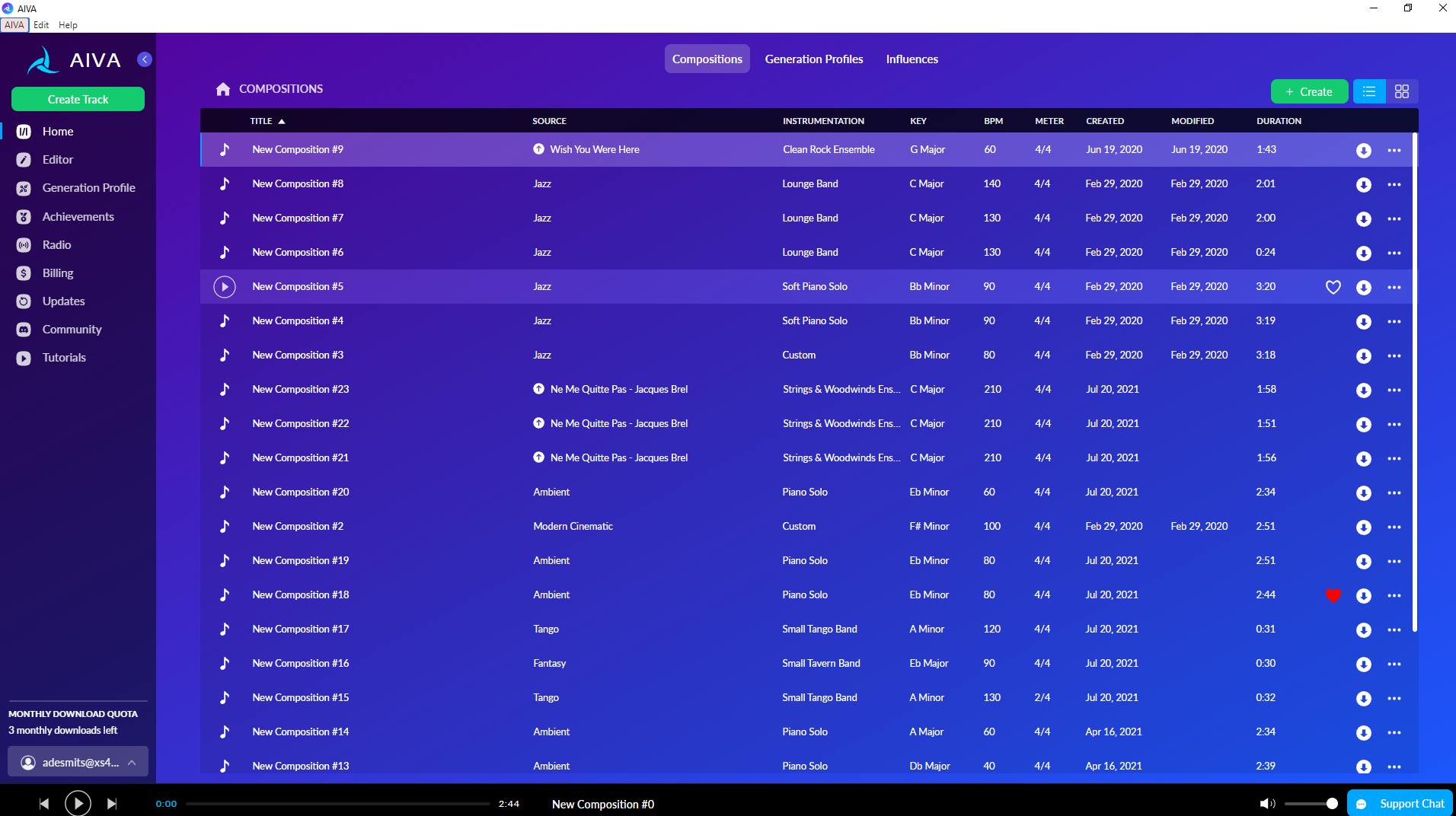The image size is (1456, 816).
Task: Skip to next track
Action: pyautogui.click(x=112, y=804)
